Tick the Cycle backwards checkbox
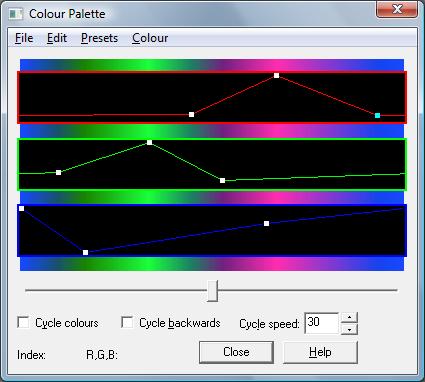The width and height of the screenshot is (425, 382). click(127, 322)
